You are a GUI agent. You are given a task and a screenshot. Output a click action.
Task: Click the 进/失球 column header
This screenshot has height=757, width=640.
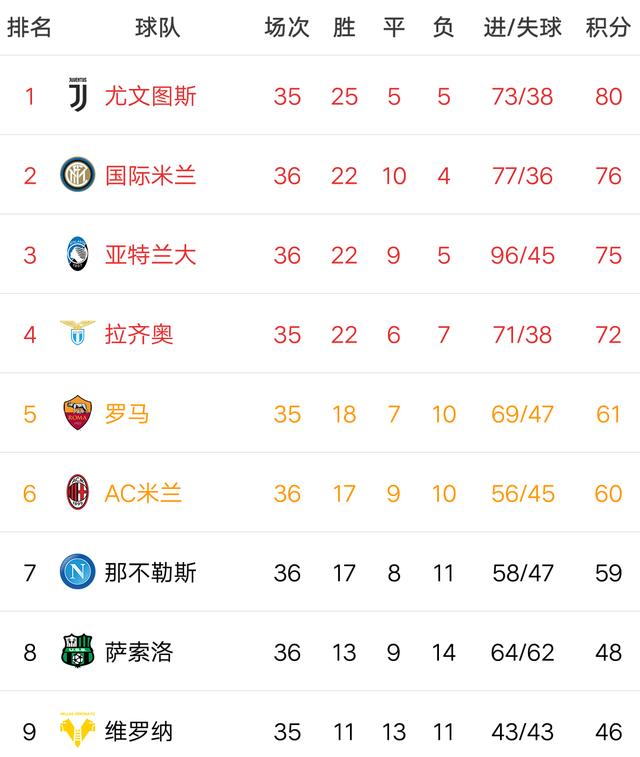(x=522, y=27)
